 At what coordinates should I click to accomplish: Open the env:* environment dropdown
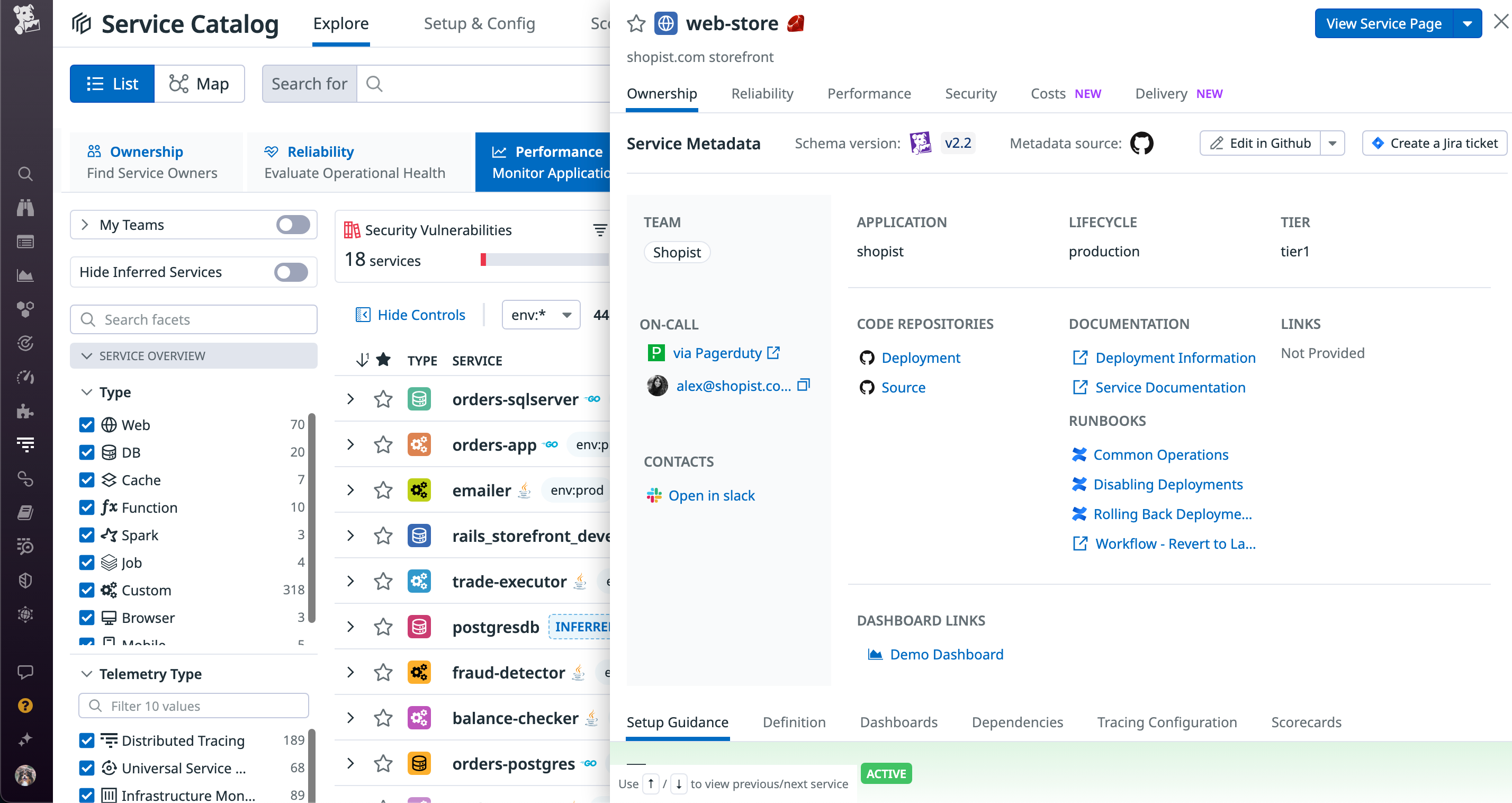coord(540,315)
